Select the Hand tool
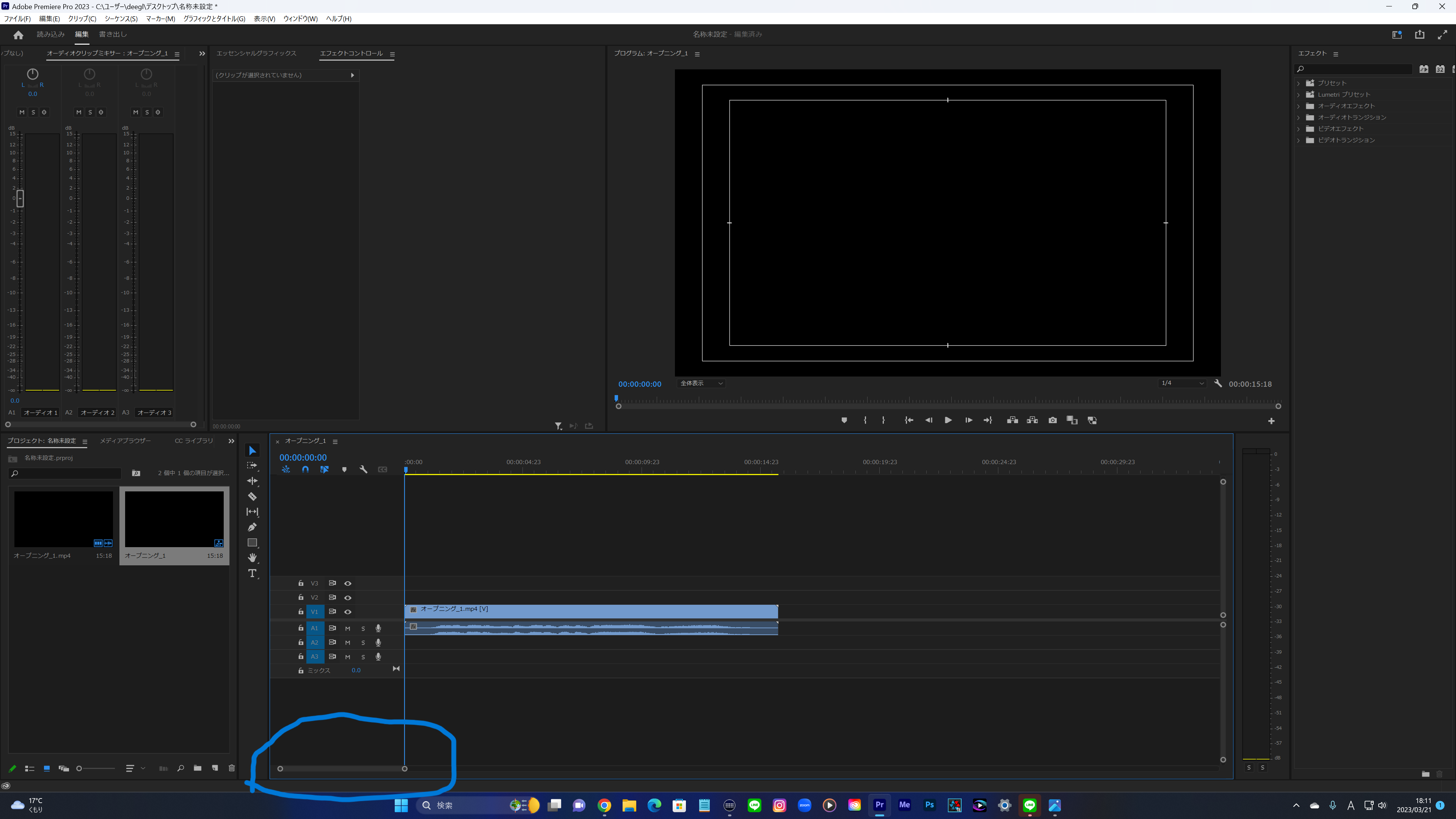Screen dimensions: 1456x819 [252, 558]
